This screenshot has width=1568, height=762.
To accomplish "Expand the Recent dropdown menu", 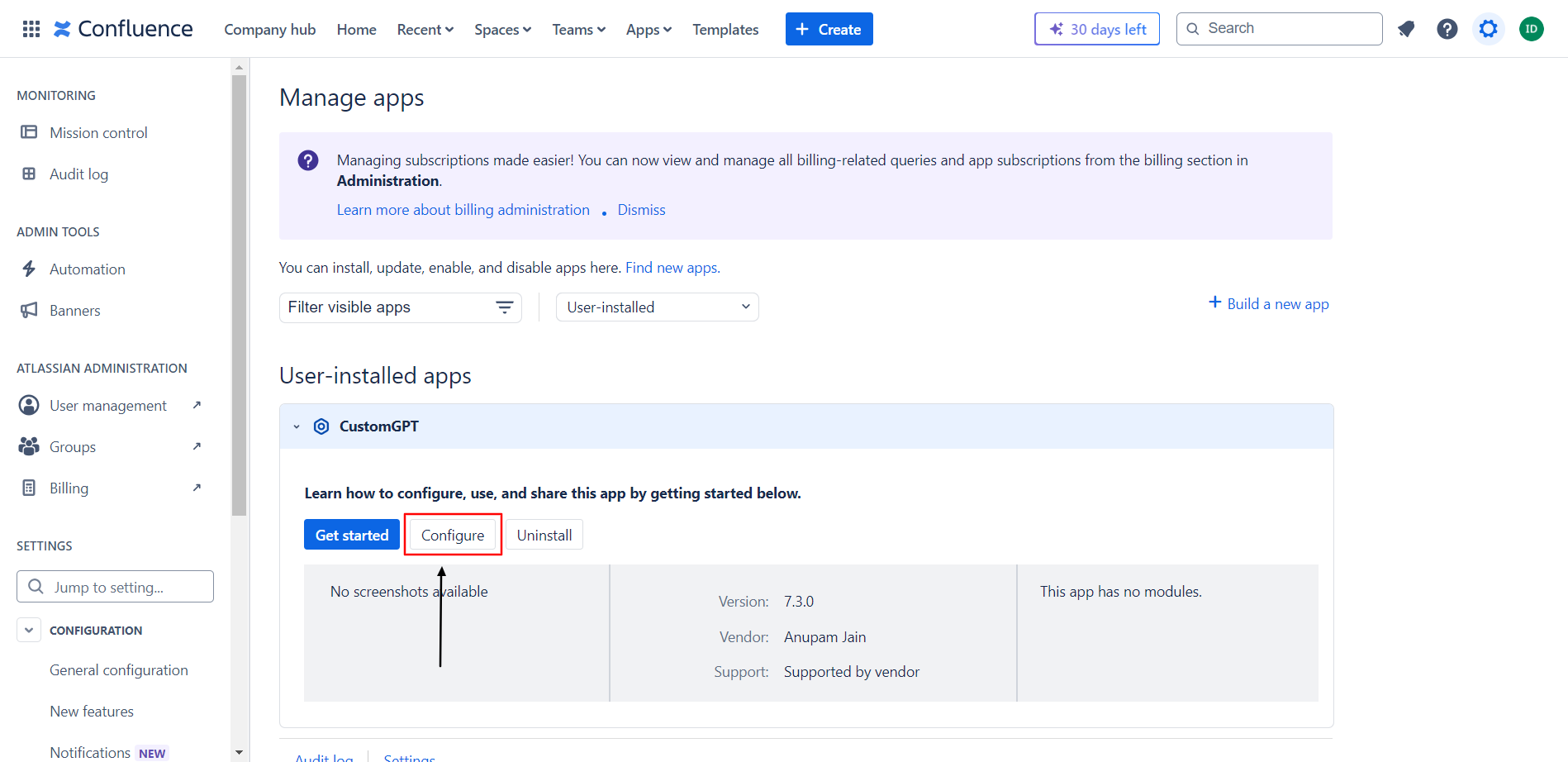I will click(x=425, y=30).
